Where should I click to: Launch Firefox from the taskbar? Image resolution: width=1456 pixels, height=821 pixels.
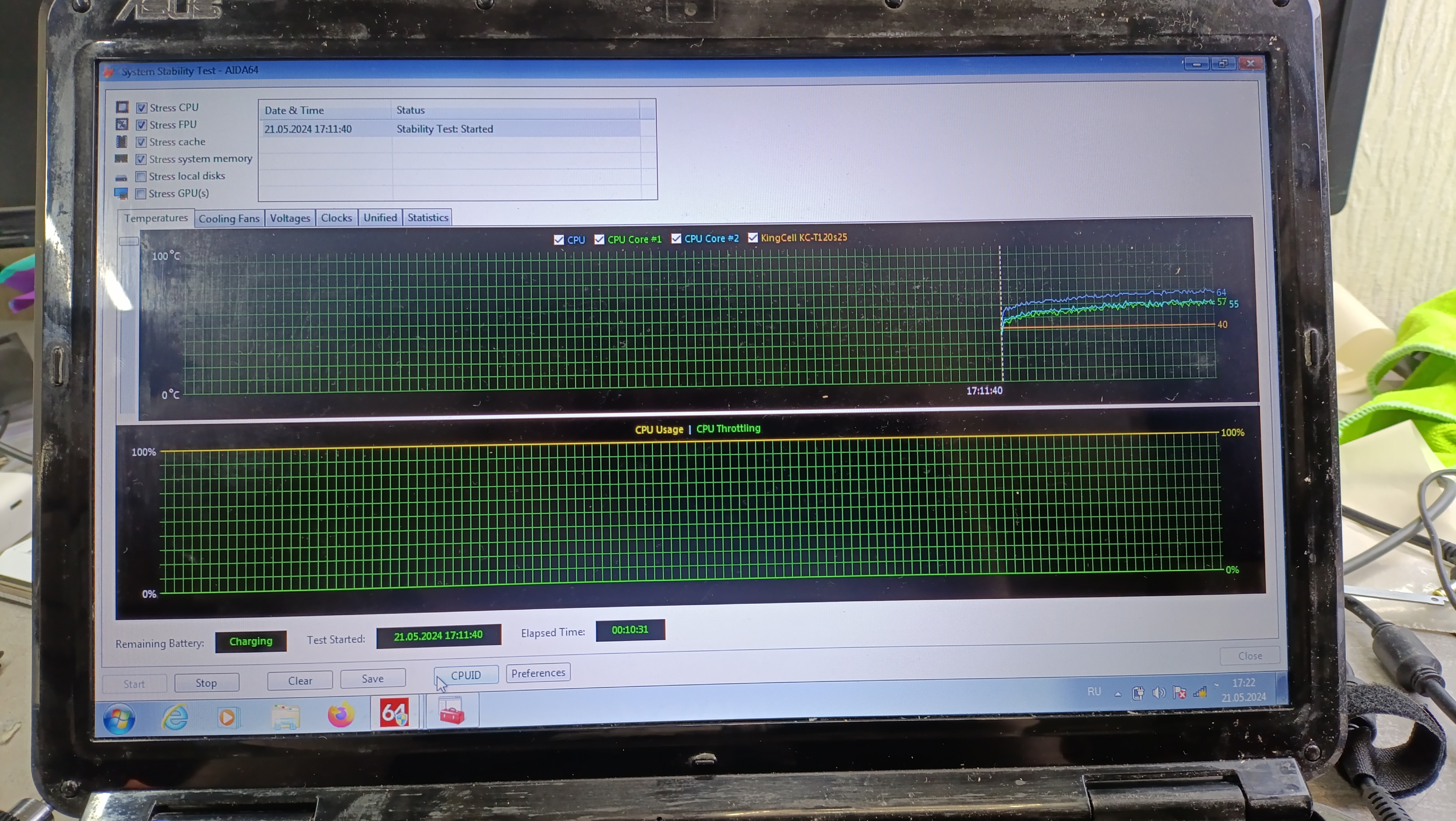pyautogui.click(x=341, y=714)
